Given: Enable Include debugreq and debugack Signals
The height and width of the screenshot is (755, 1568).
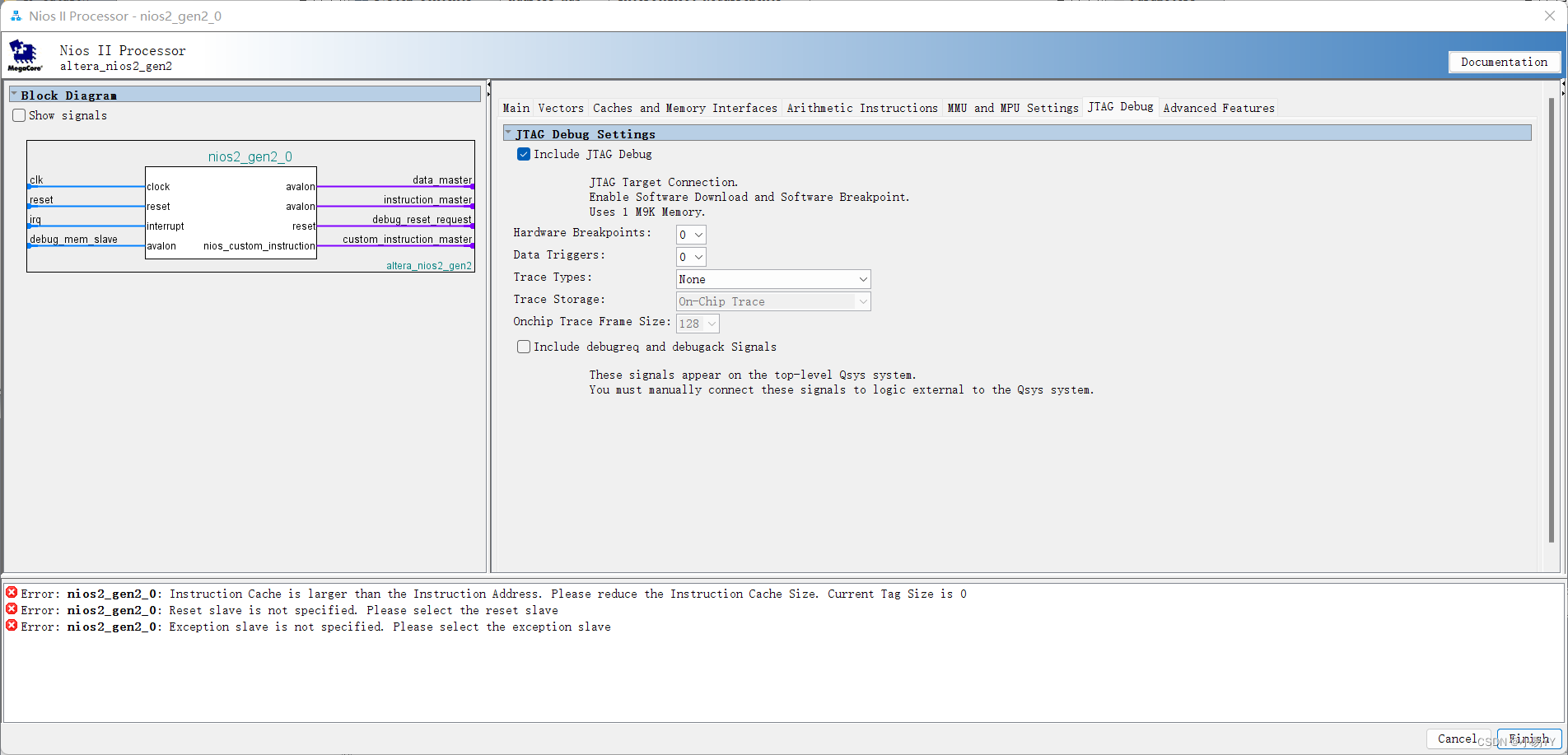Looking at the screenshot, I should (524, 347).
